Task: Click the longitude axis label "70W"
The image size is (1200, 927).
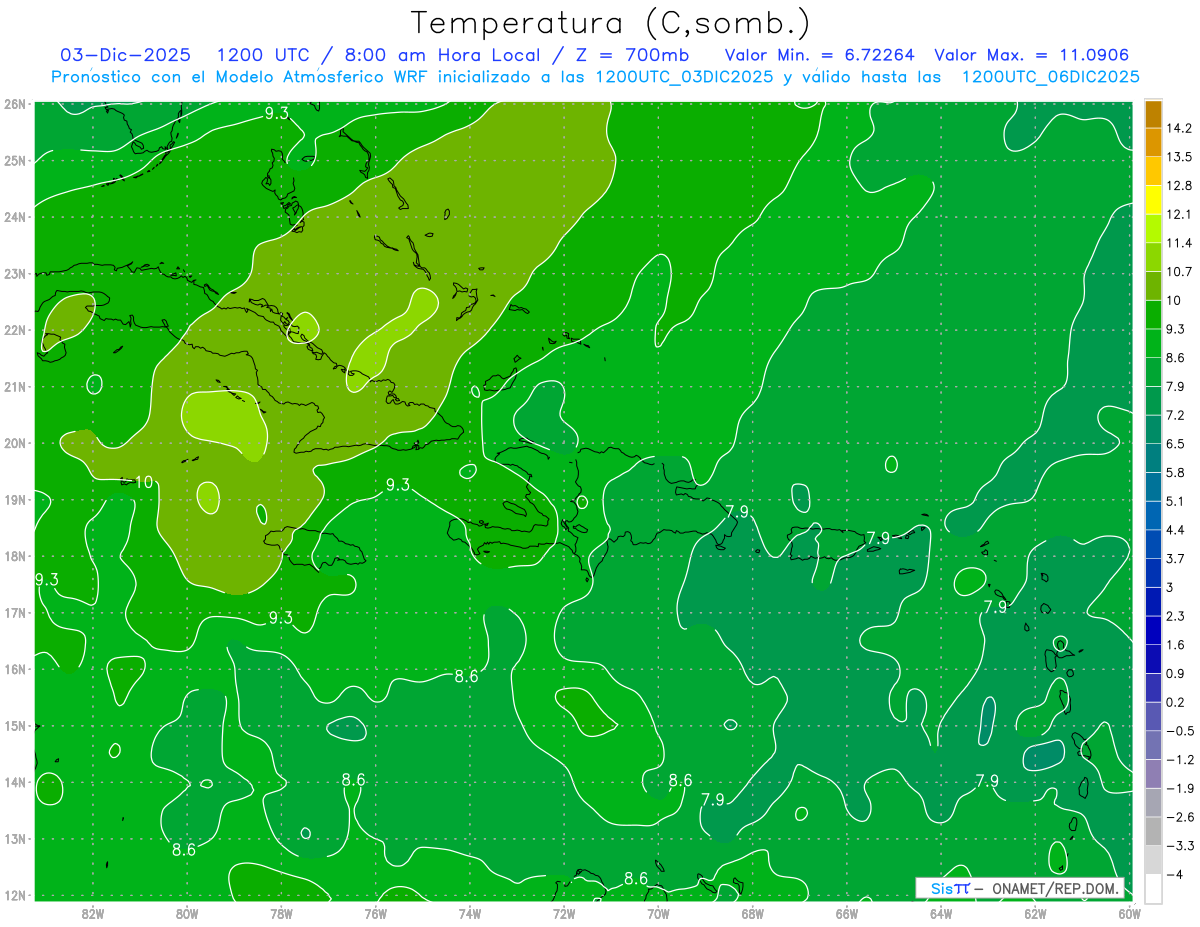Action: [658, 914]
